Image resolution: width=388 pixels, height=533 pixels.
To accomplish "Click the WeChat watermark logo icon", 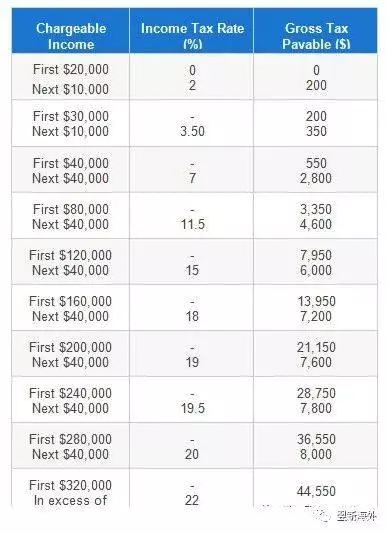I will click(x=323, y=516).
